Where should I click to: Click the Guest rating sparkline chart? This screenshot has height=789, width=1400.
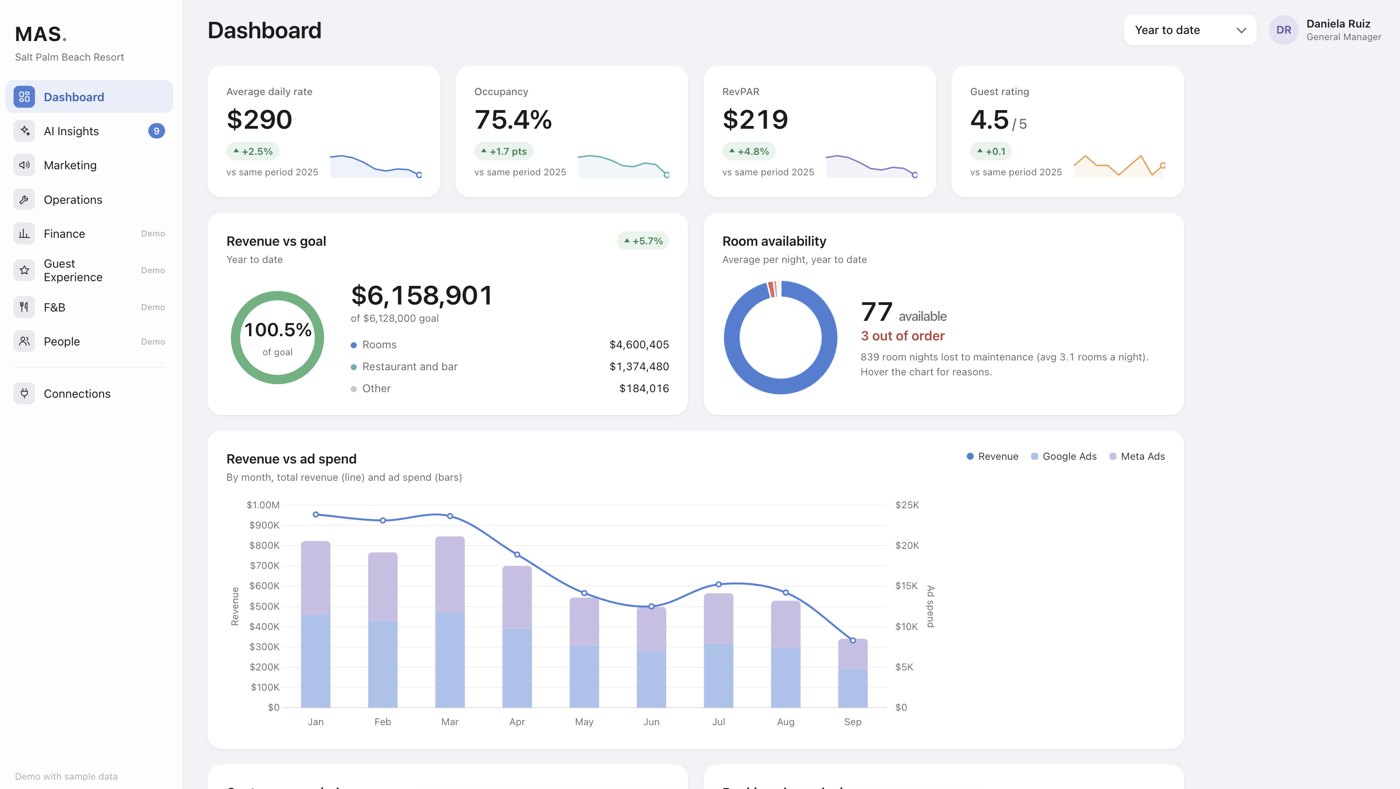pyautogui.click(x=1120, y=165)
